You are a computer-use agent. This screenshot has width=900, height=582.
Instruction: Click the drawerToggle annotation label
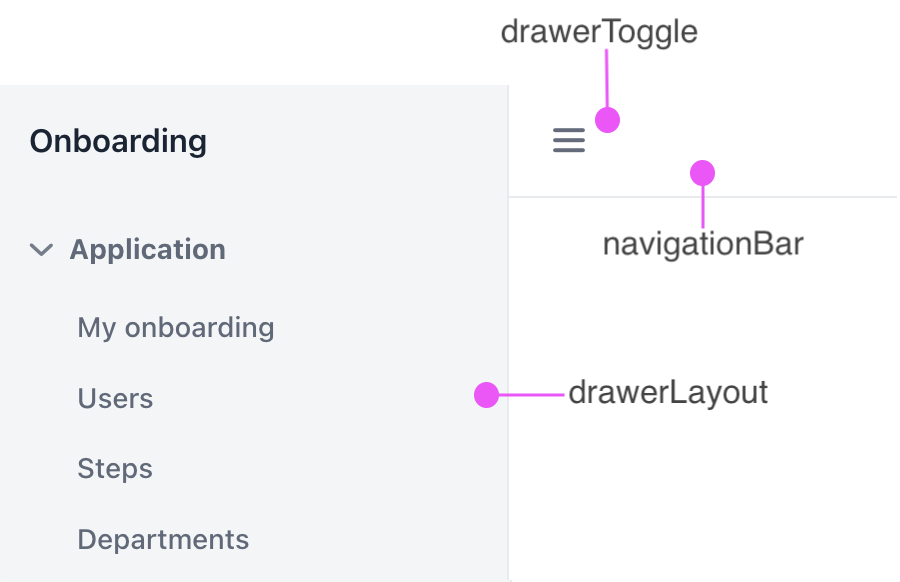coord(599,31)
